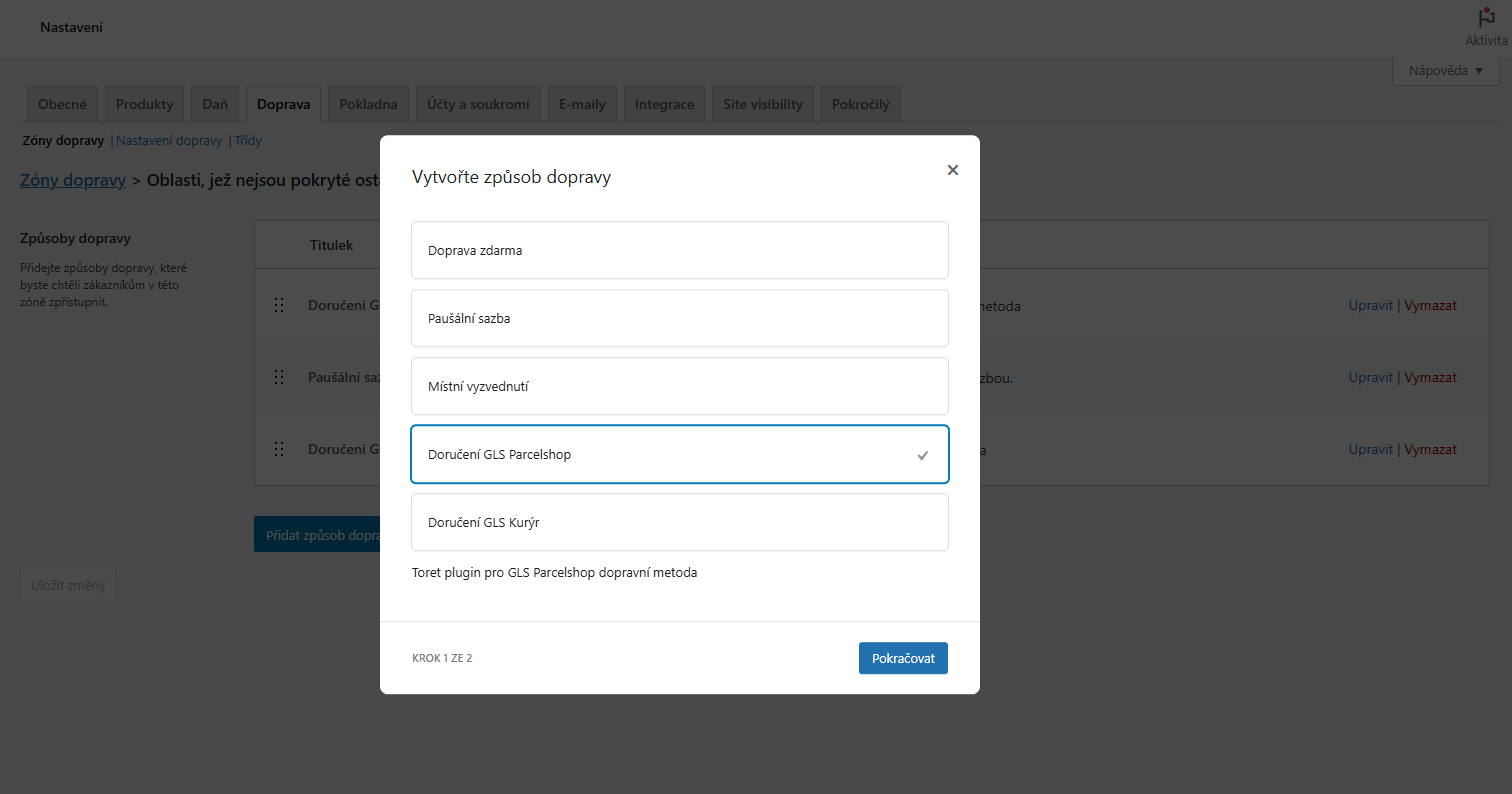
Task: Click Vymazat in the Paušální sazba row
Action: click(x=1430, y=378)
